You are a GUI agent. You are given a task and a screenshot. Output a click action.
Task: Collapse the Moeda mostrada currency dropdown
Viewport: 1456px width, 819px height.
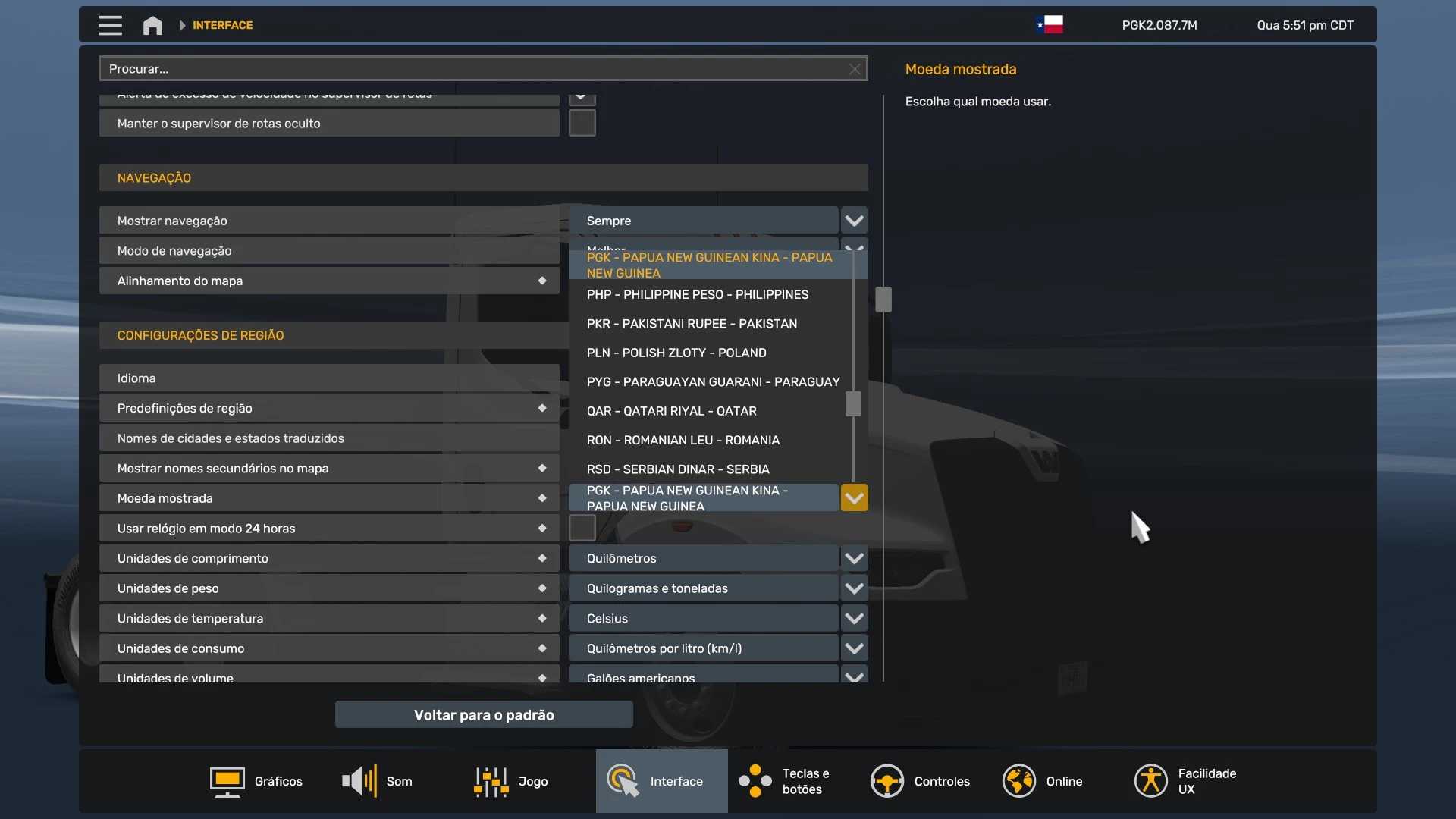[854, 498]
